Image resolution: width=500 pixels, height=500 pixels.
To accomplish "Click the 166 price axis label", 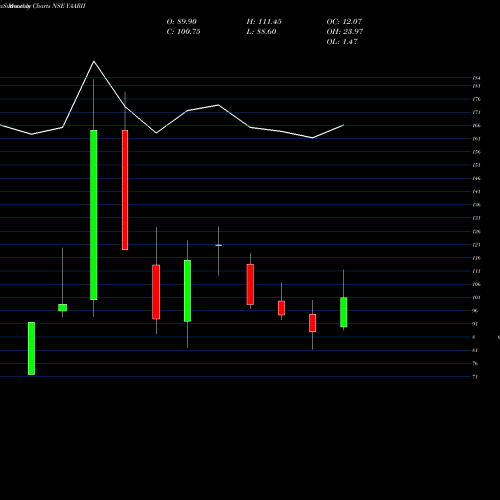I will pos(477,126).
